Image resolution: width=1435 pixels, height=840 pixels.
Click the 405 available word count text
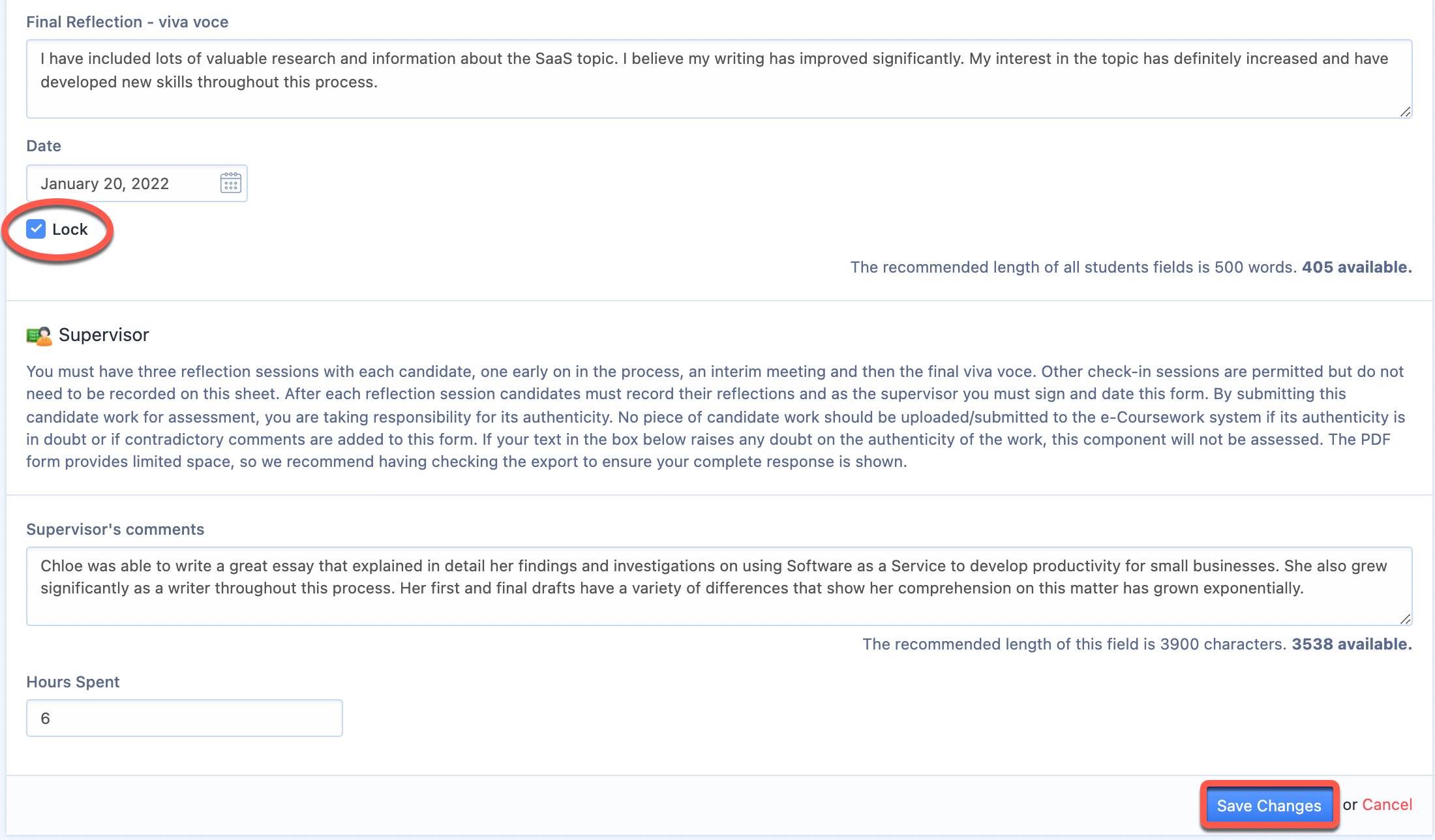[x=1357, y=267]
